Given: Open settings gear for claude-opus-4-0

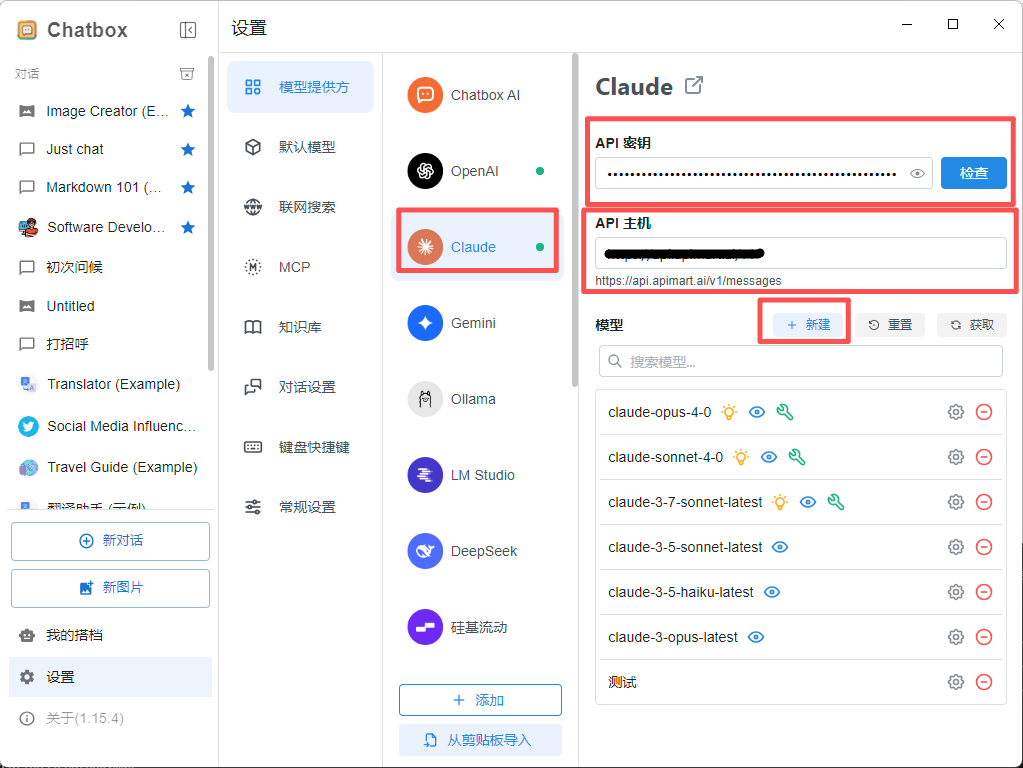Looking at the screenshot, I should tap(956, 412).
